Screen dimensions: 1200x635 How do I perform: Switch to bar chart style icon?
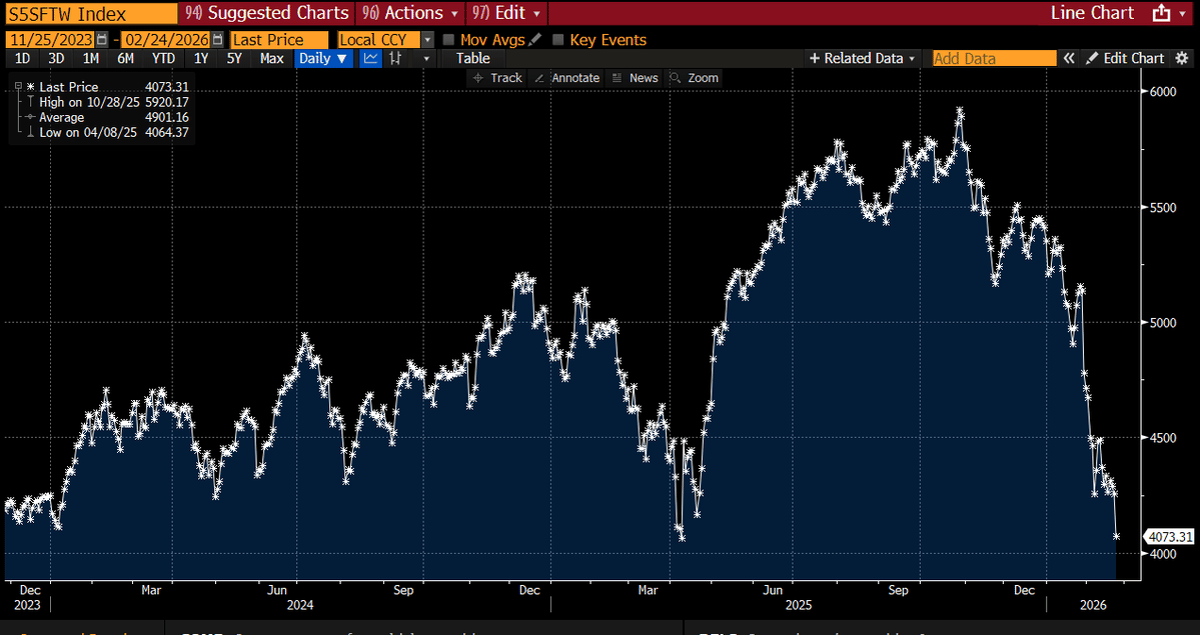click(x=394, y=59)
